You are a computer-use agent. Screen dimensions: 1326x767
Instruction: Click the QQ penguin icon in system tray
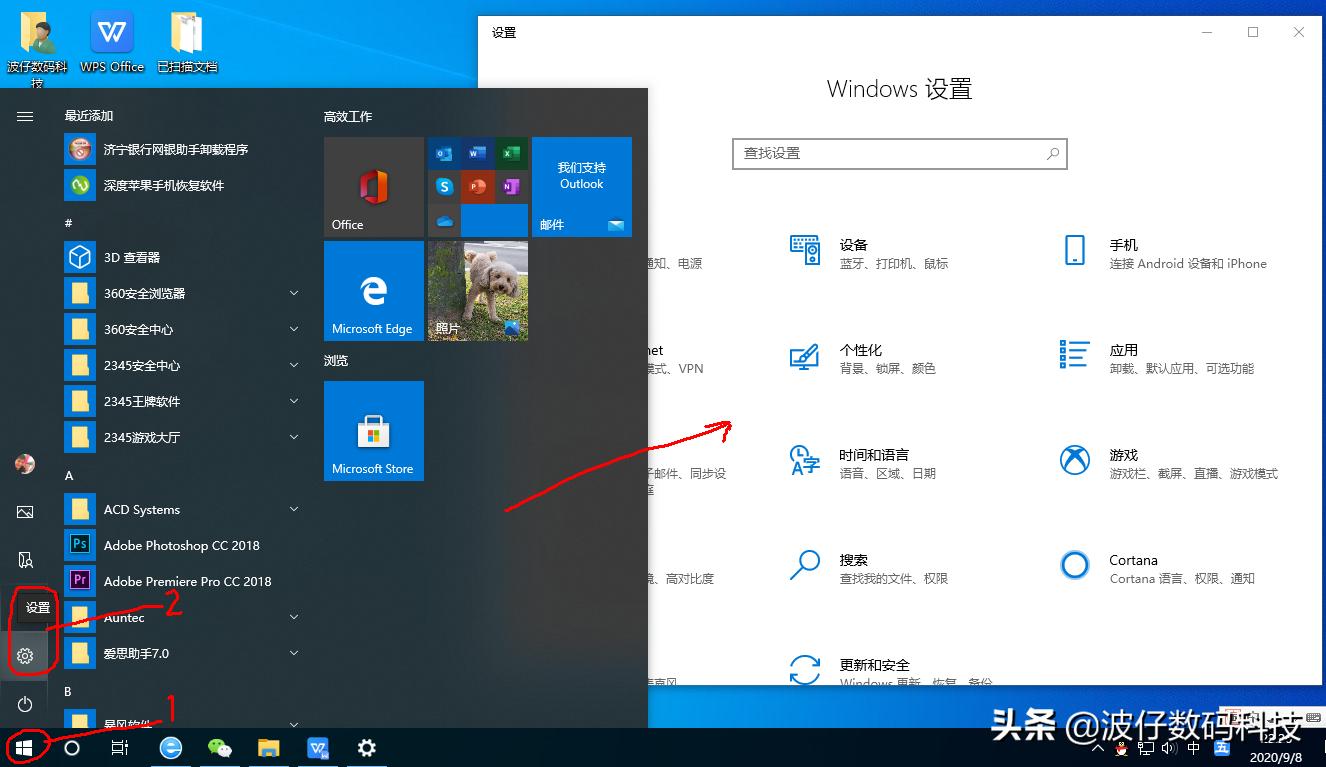click(x=1121, y=748)
